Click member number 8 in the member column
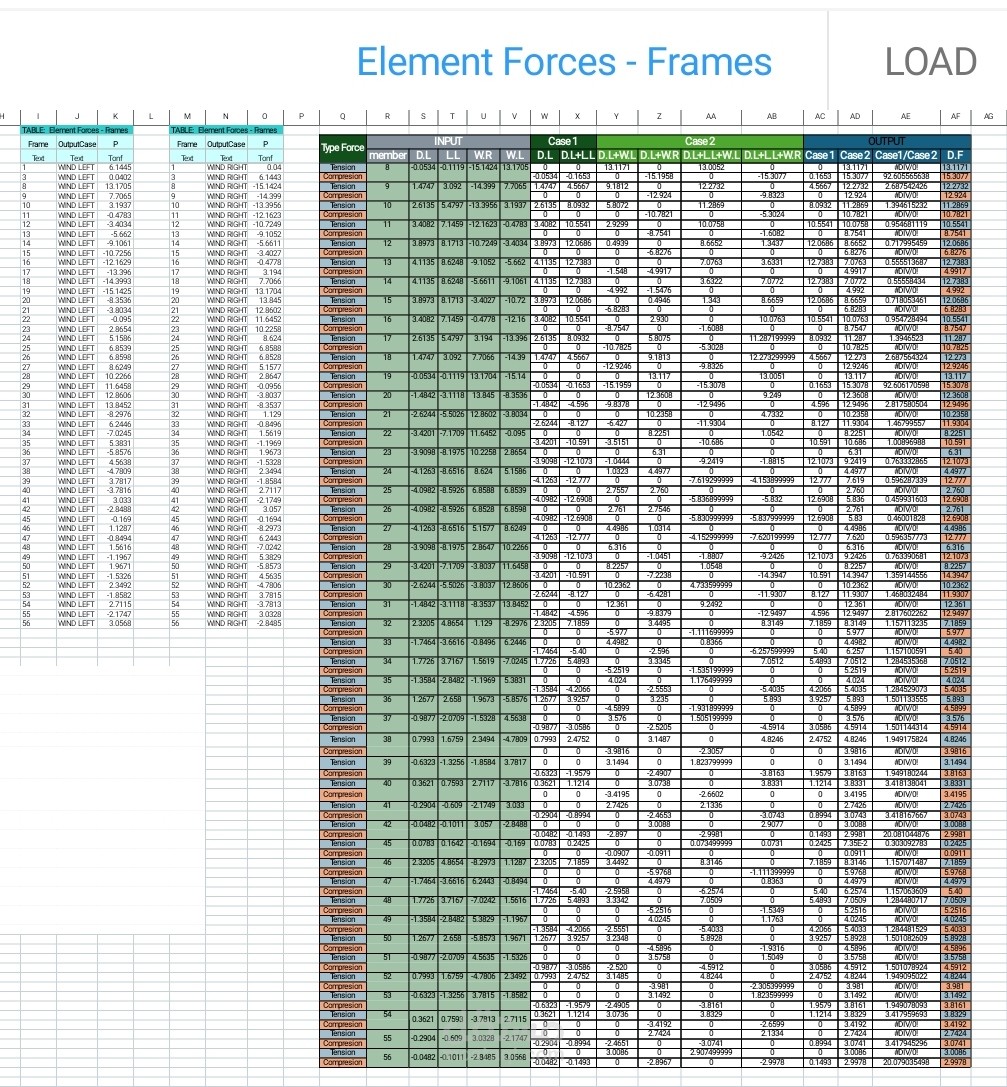Screen dimensions: 1007x1087 (x=387, y=167)
